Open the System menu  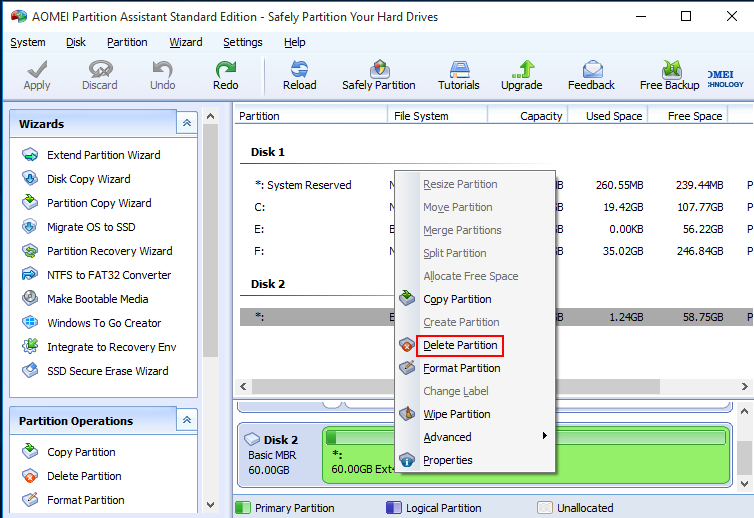(28, 42)
